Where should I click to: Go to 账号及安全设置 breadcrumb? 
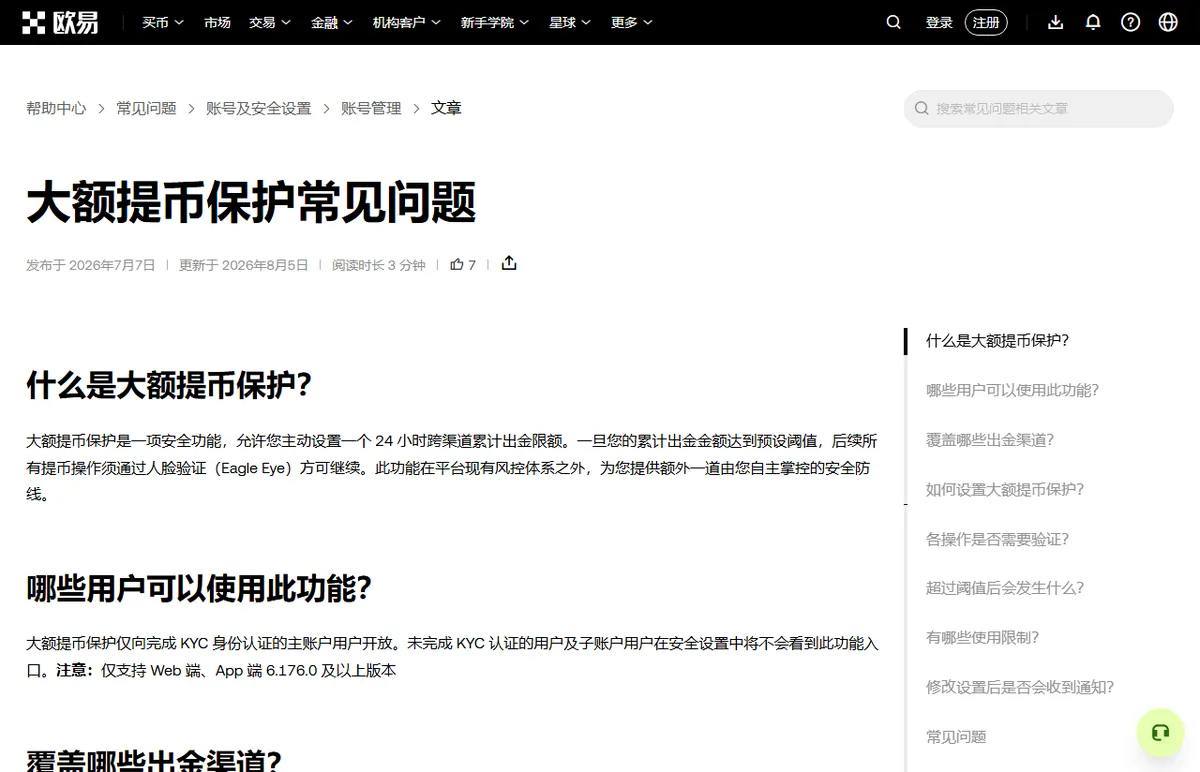click(x=259, y=108)
